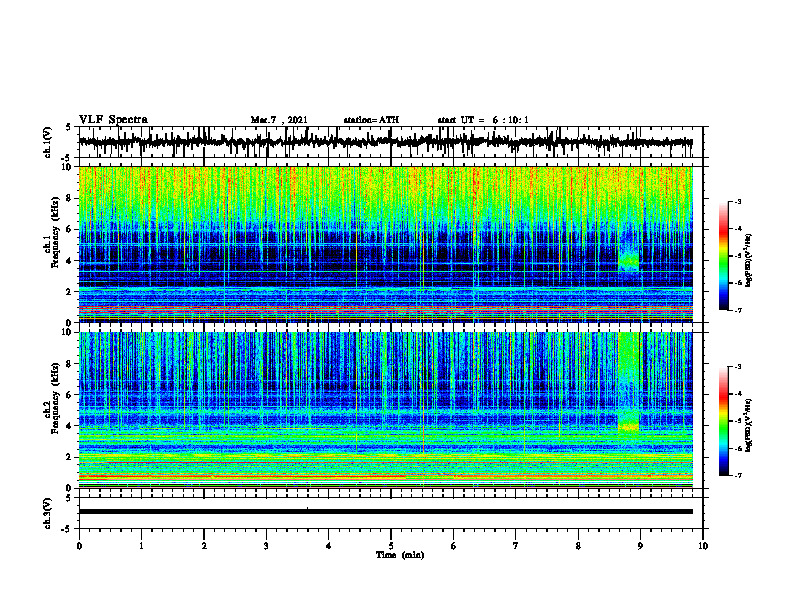Click time axis tick label "1"
Viewport: 792px width, 612px height.
141,546
